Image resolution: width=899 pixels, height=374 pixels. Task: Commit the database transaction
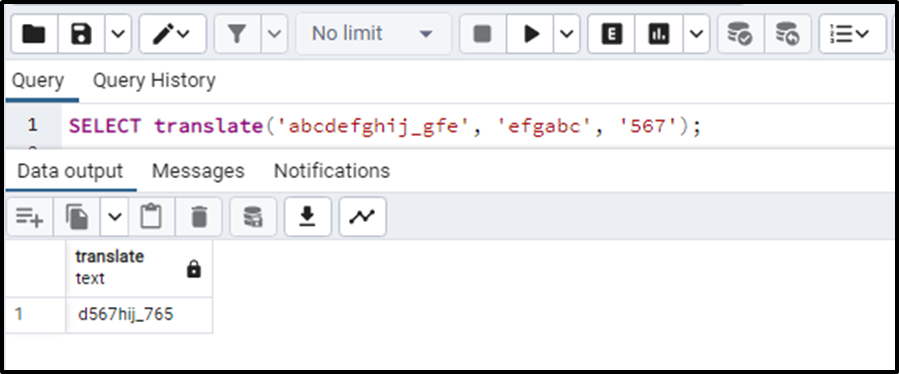pyautogui.click(x=740, y=34)
